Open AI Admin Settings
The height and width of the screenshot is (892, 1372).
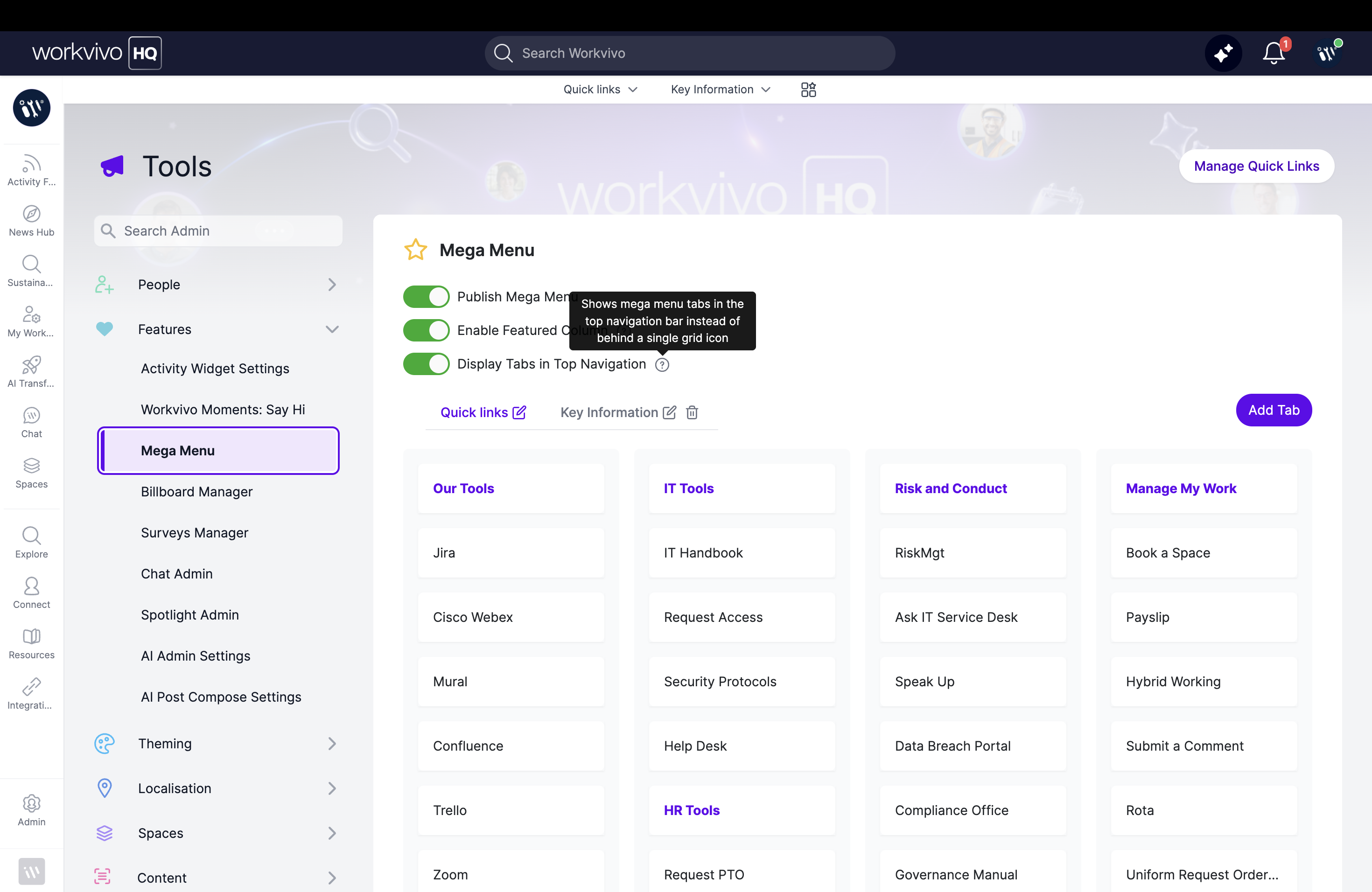pyautogui.click(x=196, y=656)
